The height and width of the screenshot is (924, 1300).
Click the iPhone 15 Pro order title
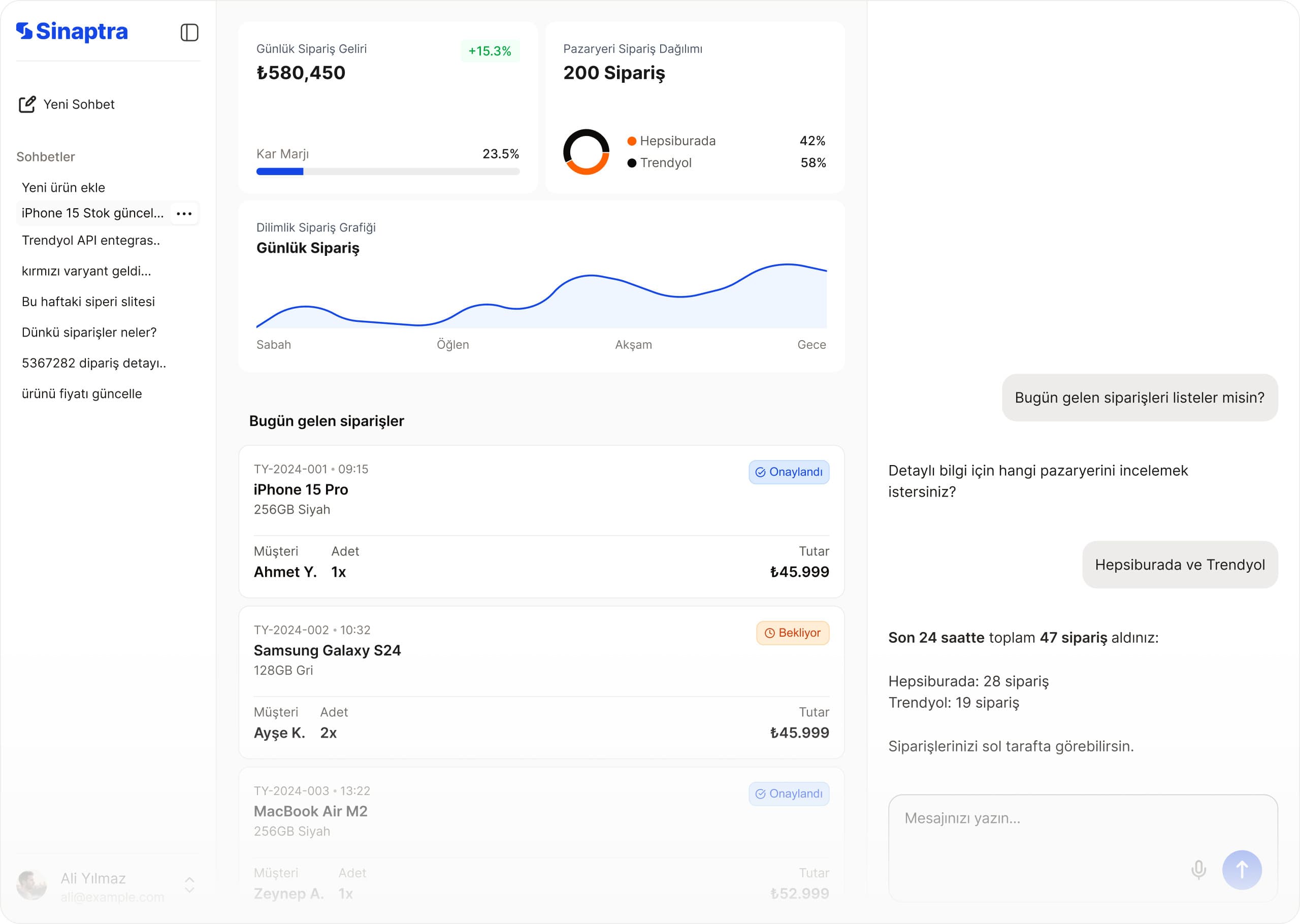[x=301, y=490]
